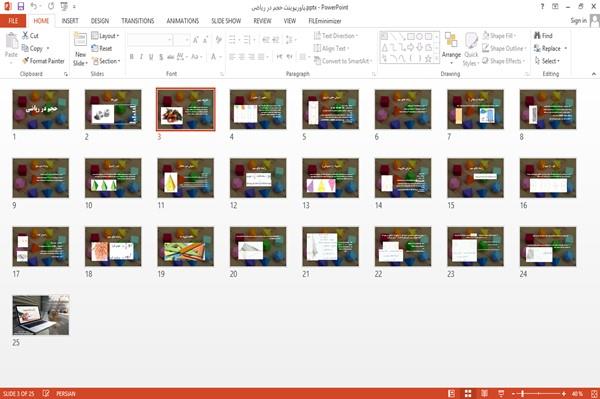The height and width of the screenshot is (399, 600).
Task: Switch to Reading view icon
Action: pos(484,393)
